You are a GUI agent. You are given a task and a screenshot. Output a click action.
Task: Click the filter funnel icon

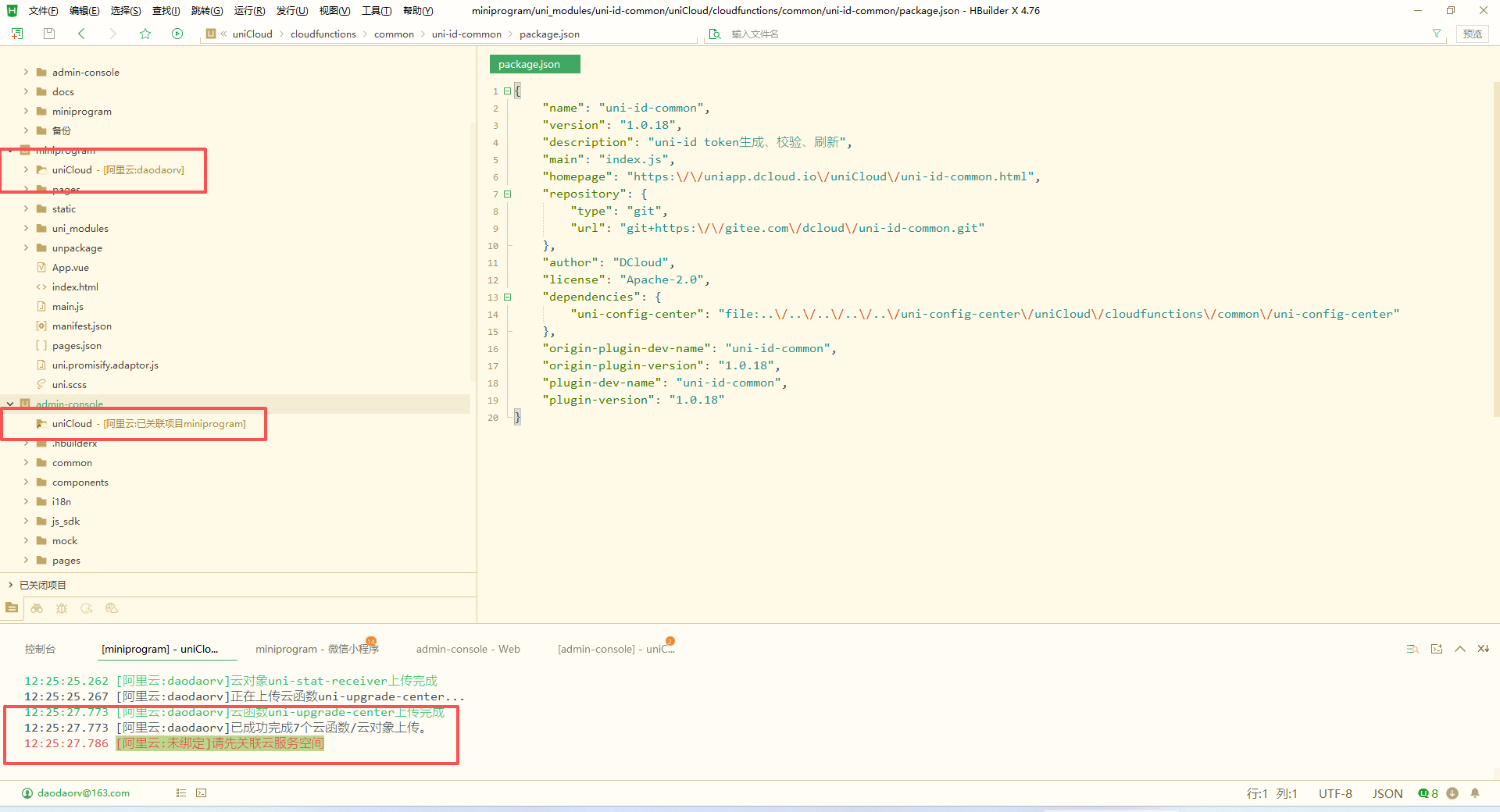[1436, 34]
